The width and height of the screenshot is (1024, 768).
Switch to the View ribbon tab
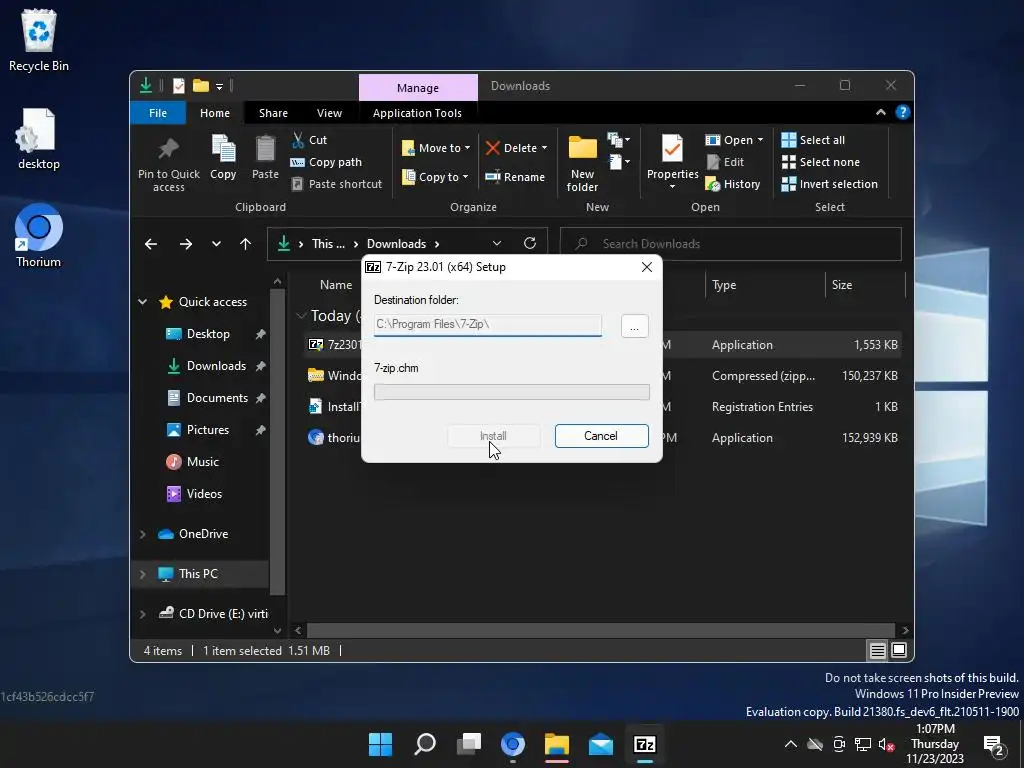329,113
